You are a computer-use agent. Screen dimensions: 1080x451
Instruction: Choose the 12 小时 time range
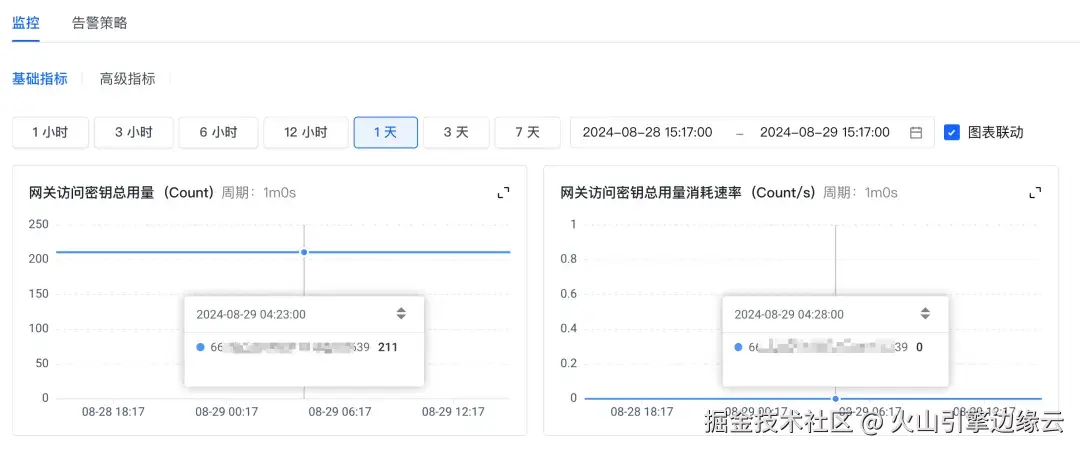(x=306, y=132)
